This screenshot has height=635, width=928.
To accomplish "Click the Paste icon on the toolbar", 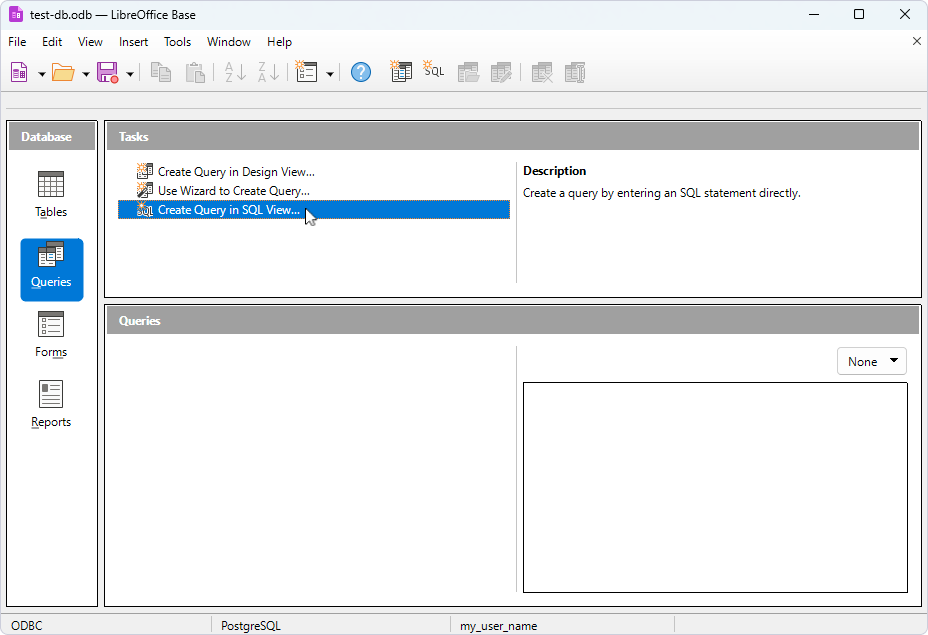I will [x=195, y=71].
